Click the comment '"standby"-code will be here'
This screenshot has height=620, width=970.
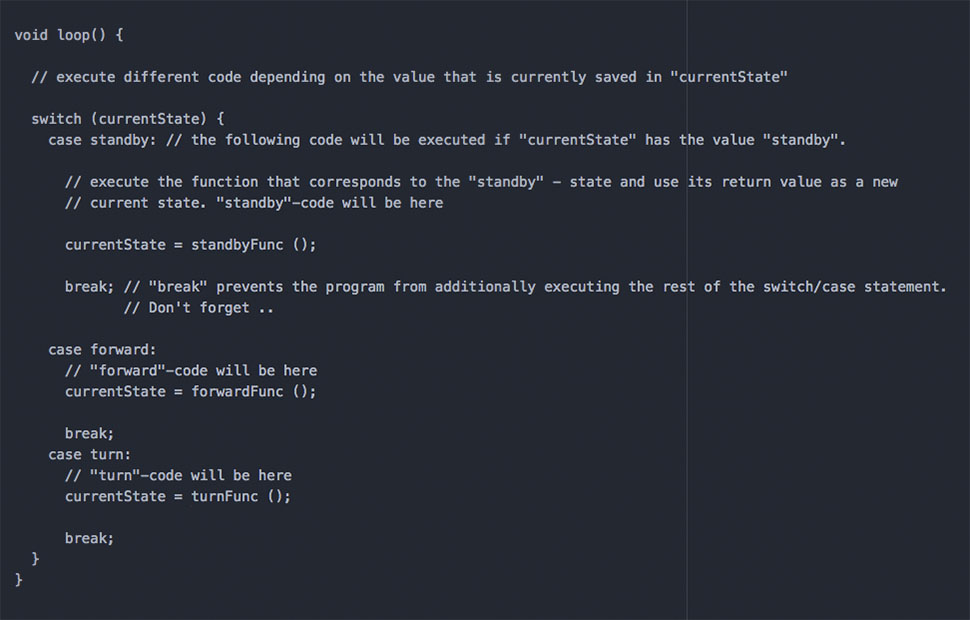click(329, 204)
